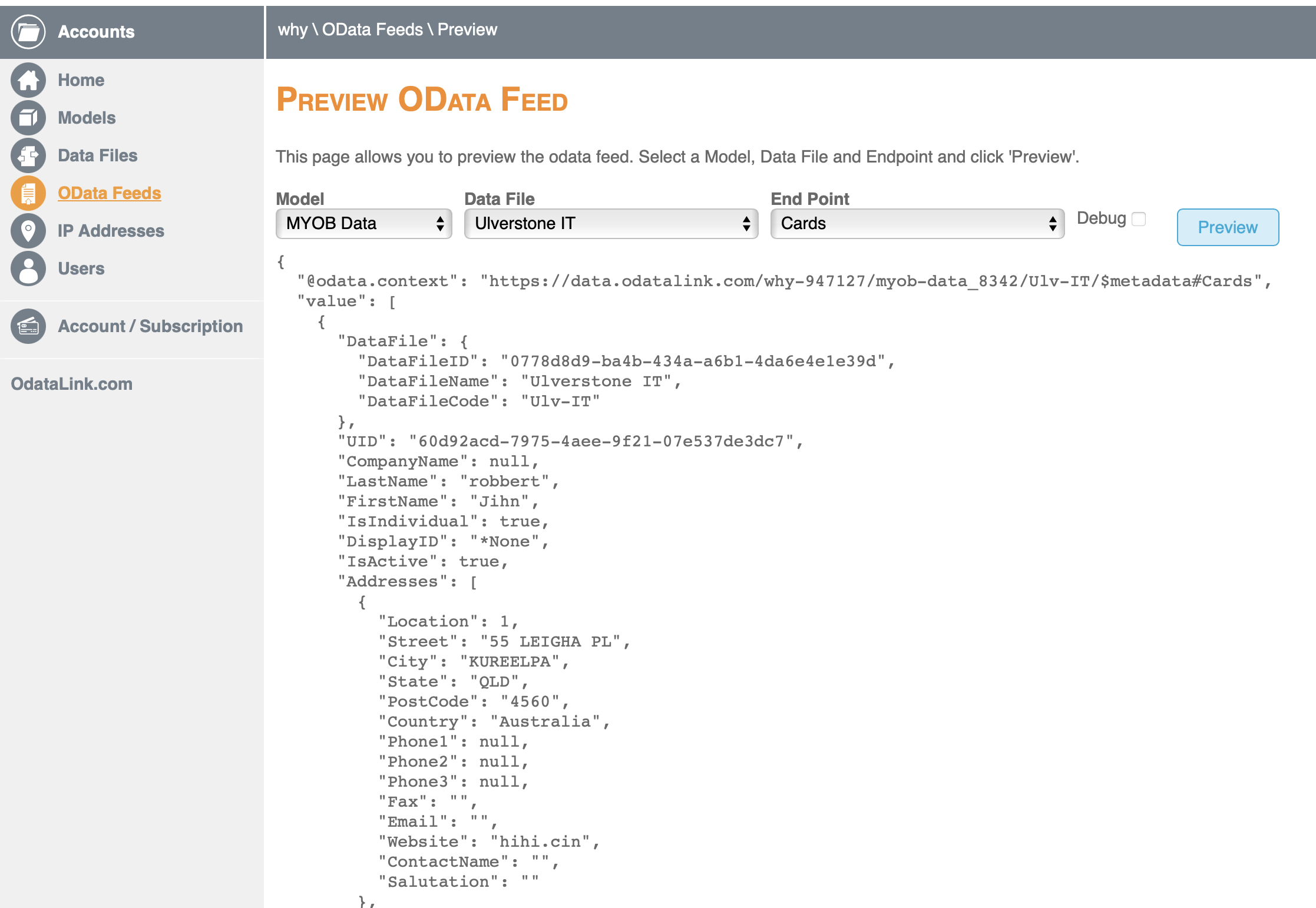The width and height of the screenshot is (1316, 908).
Task: Click the "State": "QLD" line
Action: 453,682
